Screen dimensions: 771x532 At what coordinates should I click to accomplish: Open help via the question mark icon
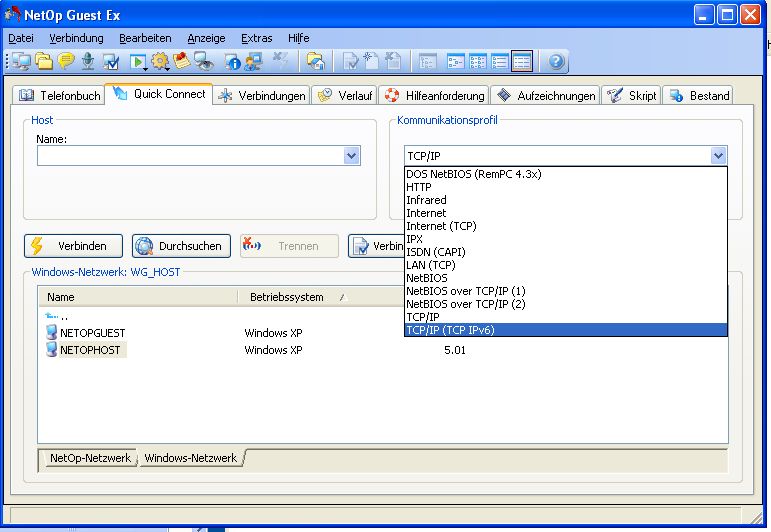pos(556,61)
